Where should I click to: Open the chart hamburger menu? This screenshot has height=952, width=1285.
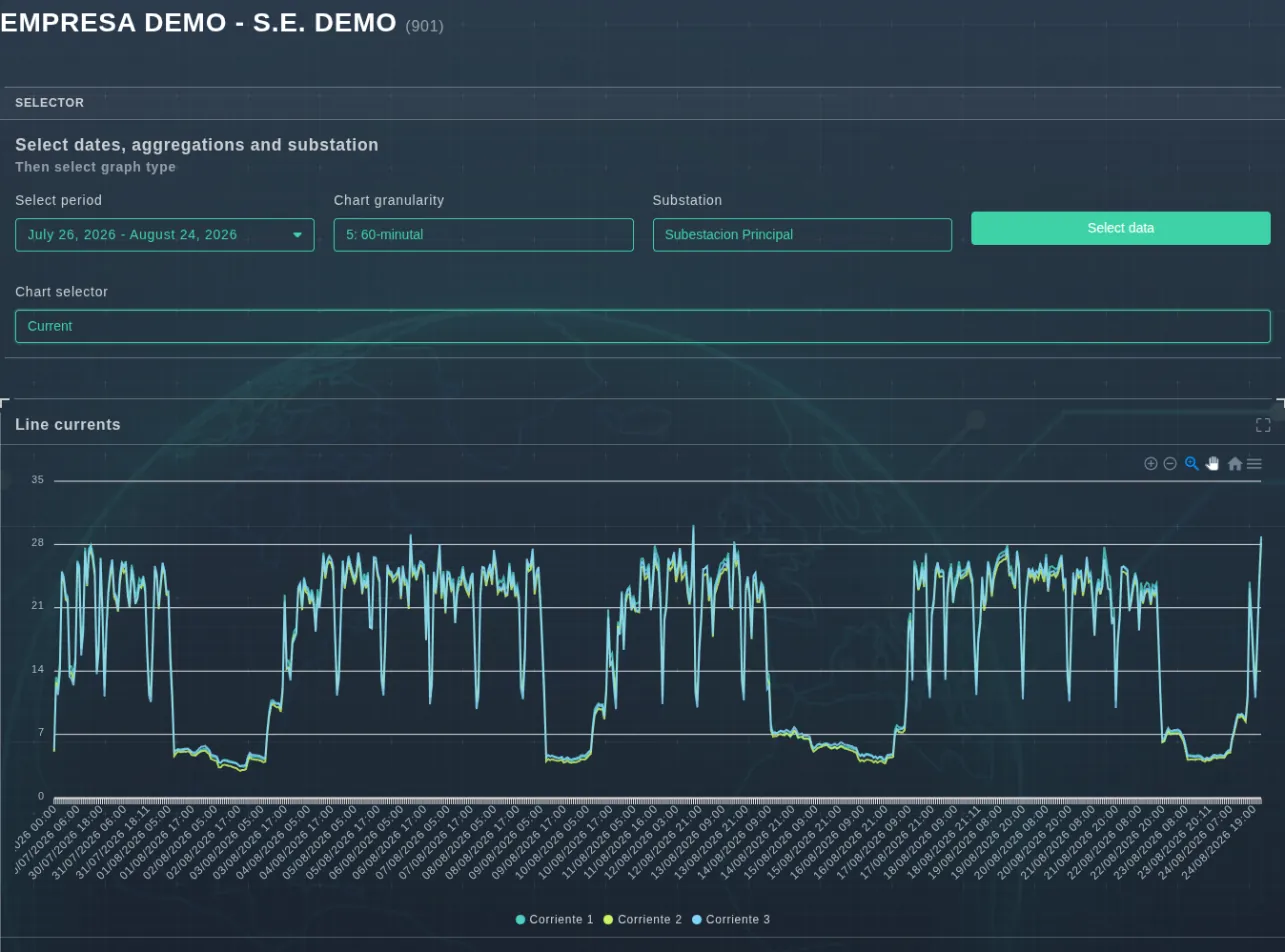pos(1254,464)
